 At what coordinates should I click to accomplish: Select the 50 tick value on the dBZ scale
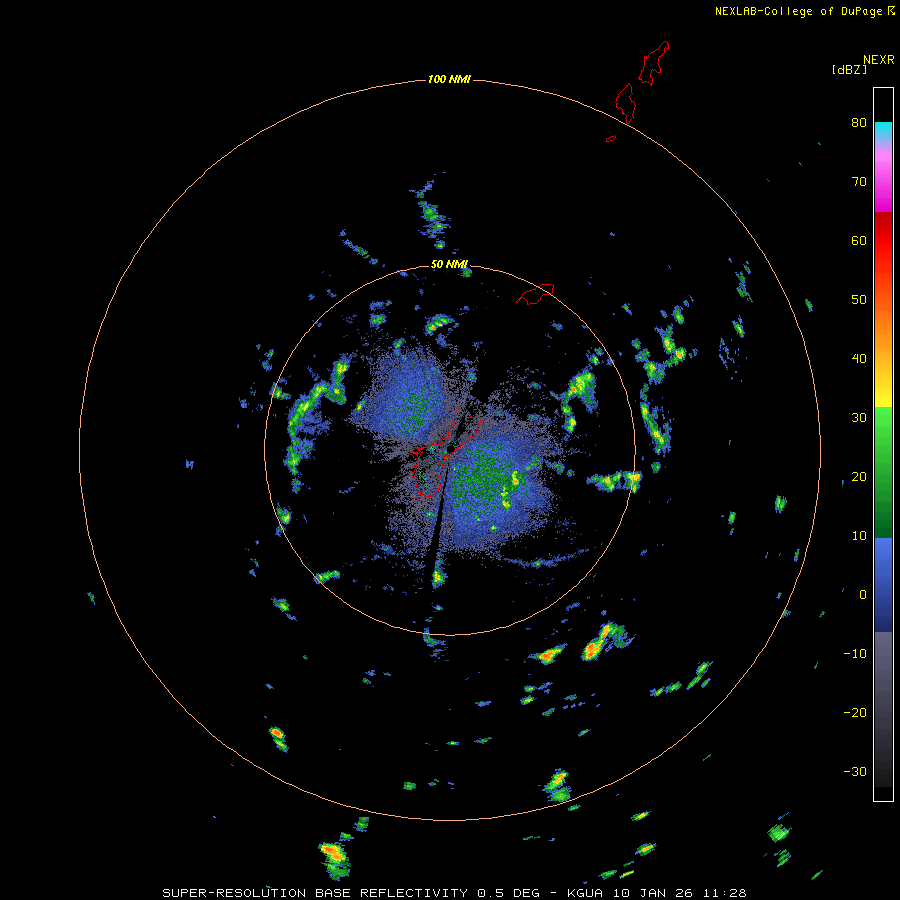(859, 300)
